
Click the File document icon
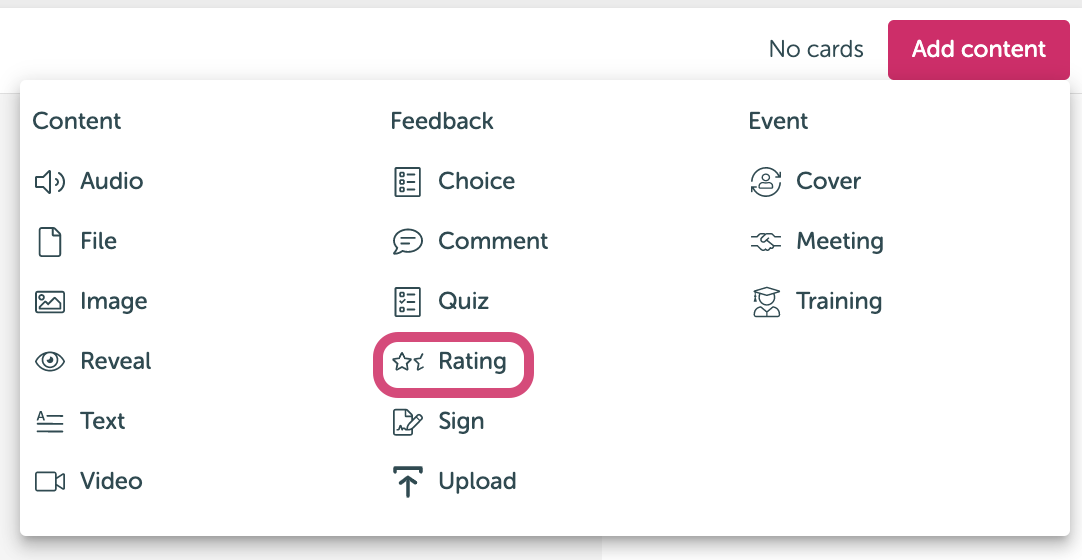[x=50, y=241]
